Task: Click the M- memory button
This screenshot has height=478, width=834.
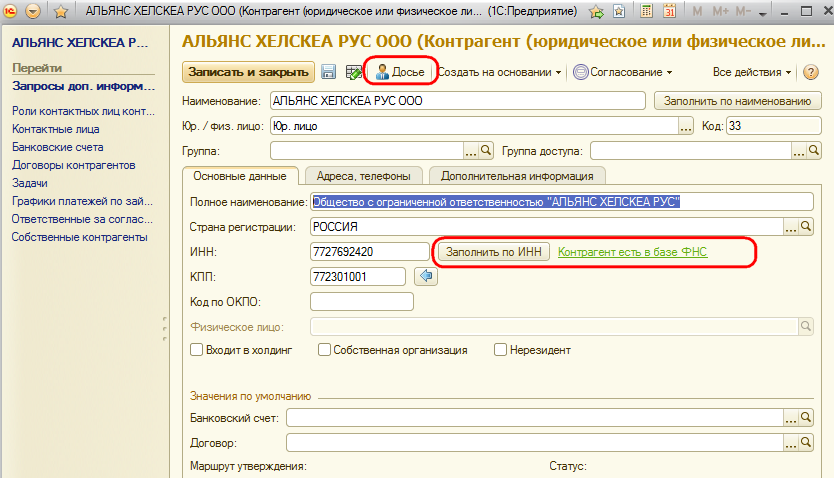Action: pyautogui.click(x=743, y=11)
